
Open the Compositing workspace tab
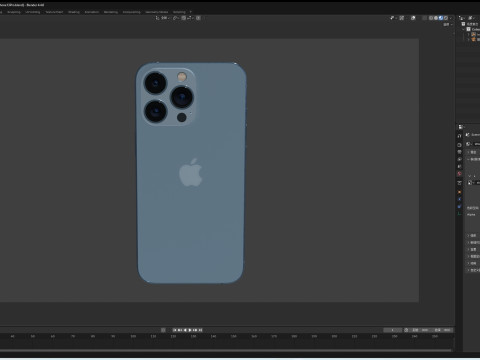[x=131, y=12]
